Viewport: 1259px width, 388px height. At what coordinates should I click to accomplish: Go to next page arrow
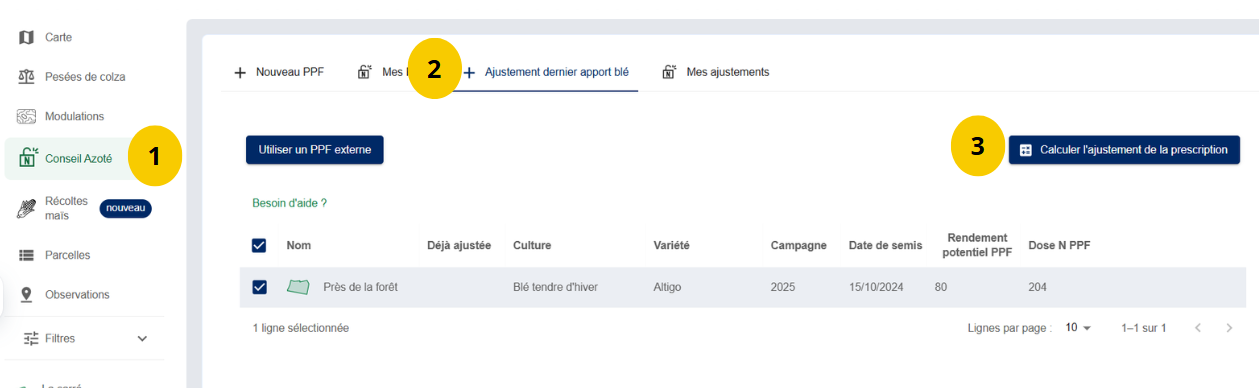click(1229, 328)
